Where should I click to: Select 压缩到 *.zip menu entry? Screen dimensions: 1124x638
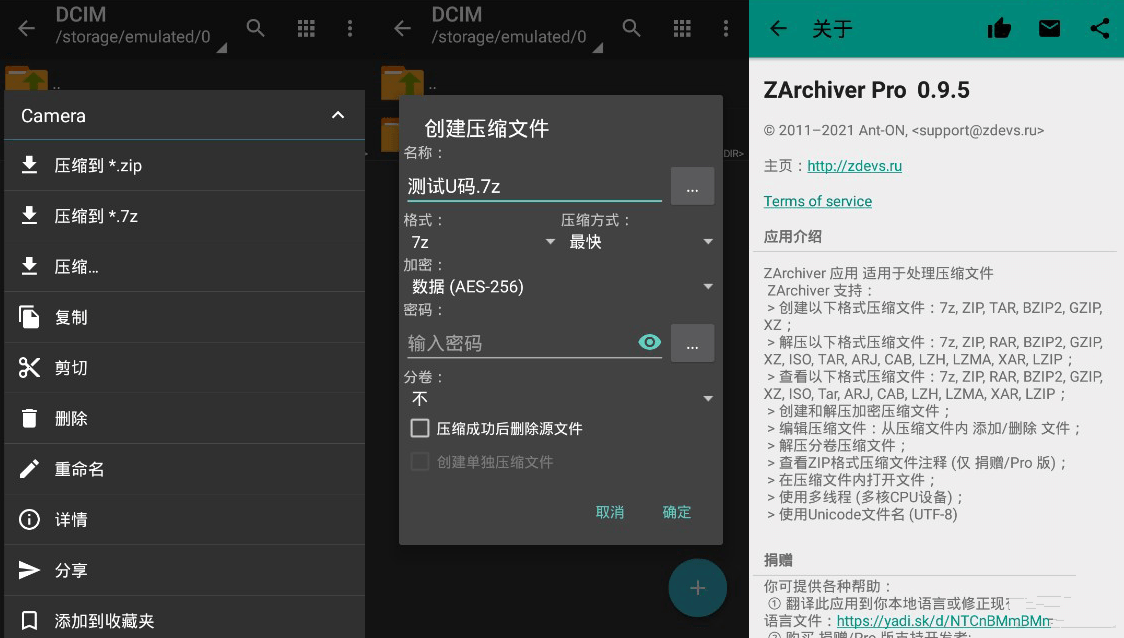[x=98, y=165]
